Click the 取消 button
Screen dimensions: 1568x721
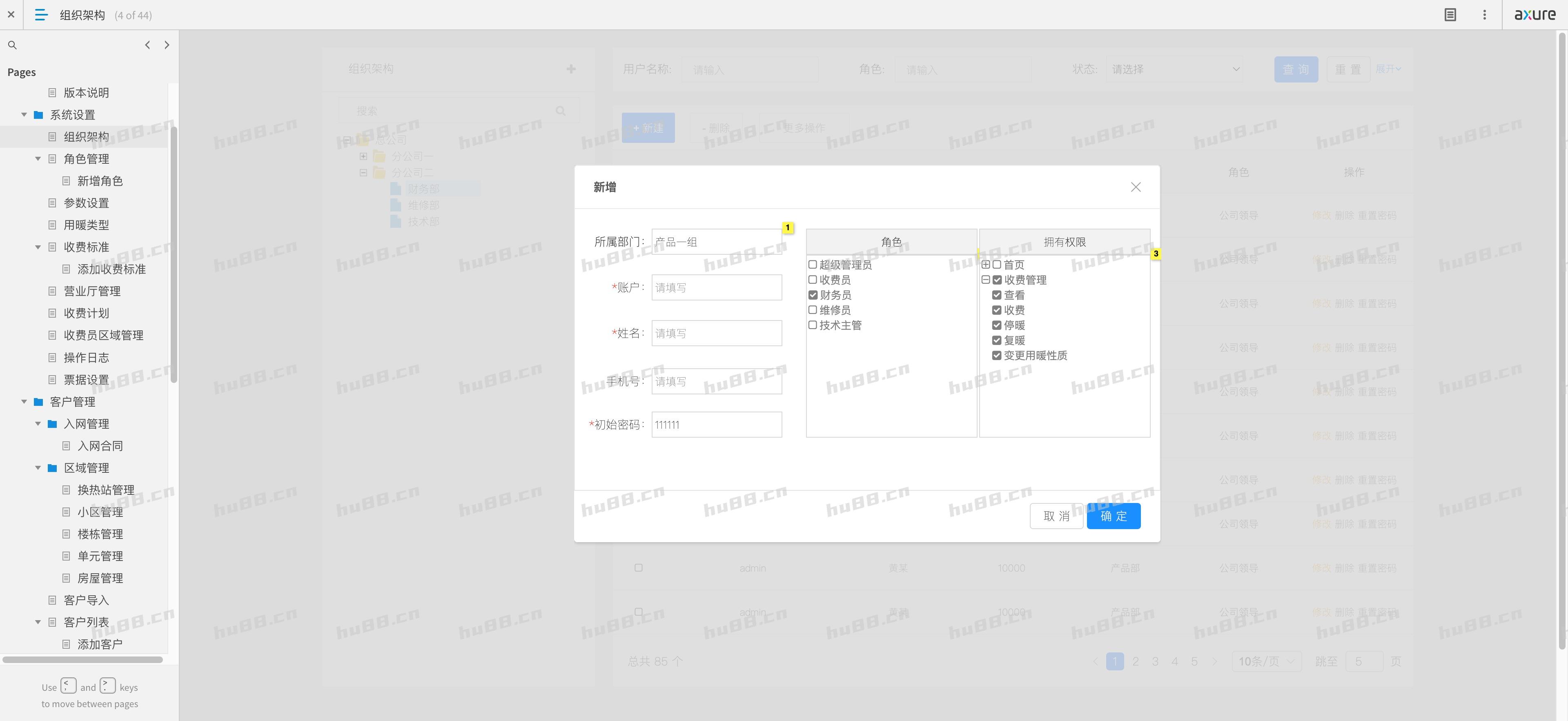click(1056, 516)
